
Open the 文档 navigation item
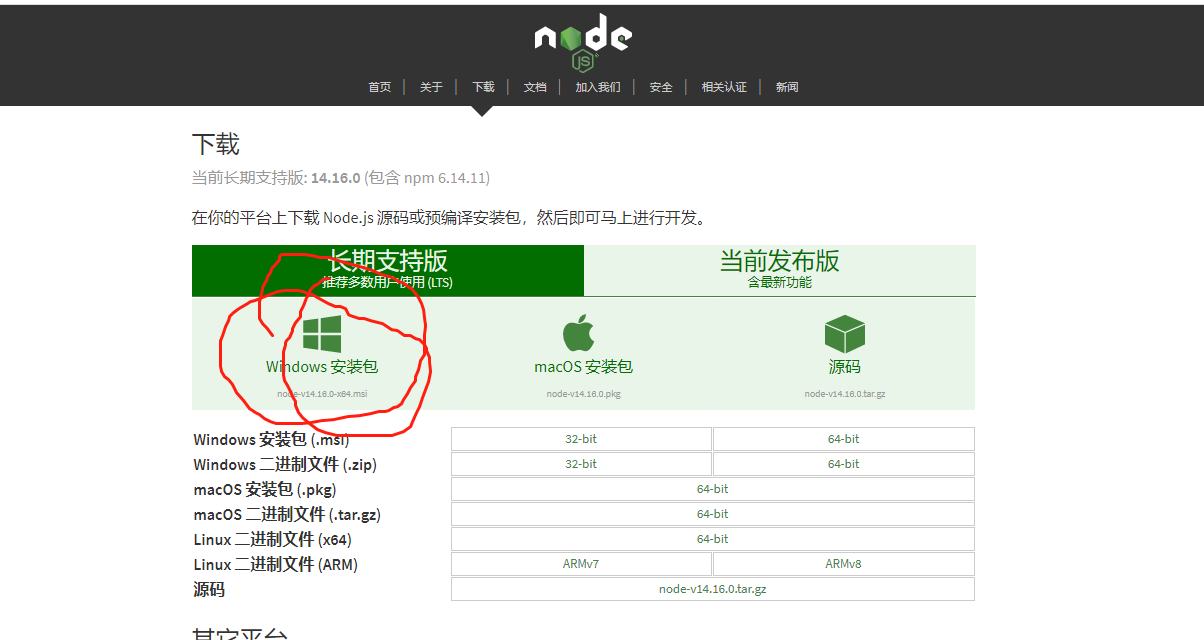pyautogui.click(x=535, y=87)
